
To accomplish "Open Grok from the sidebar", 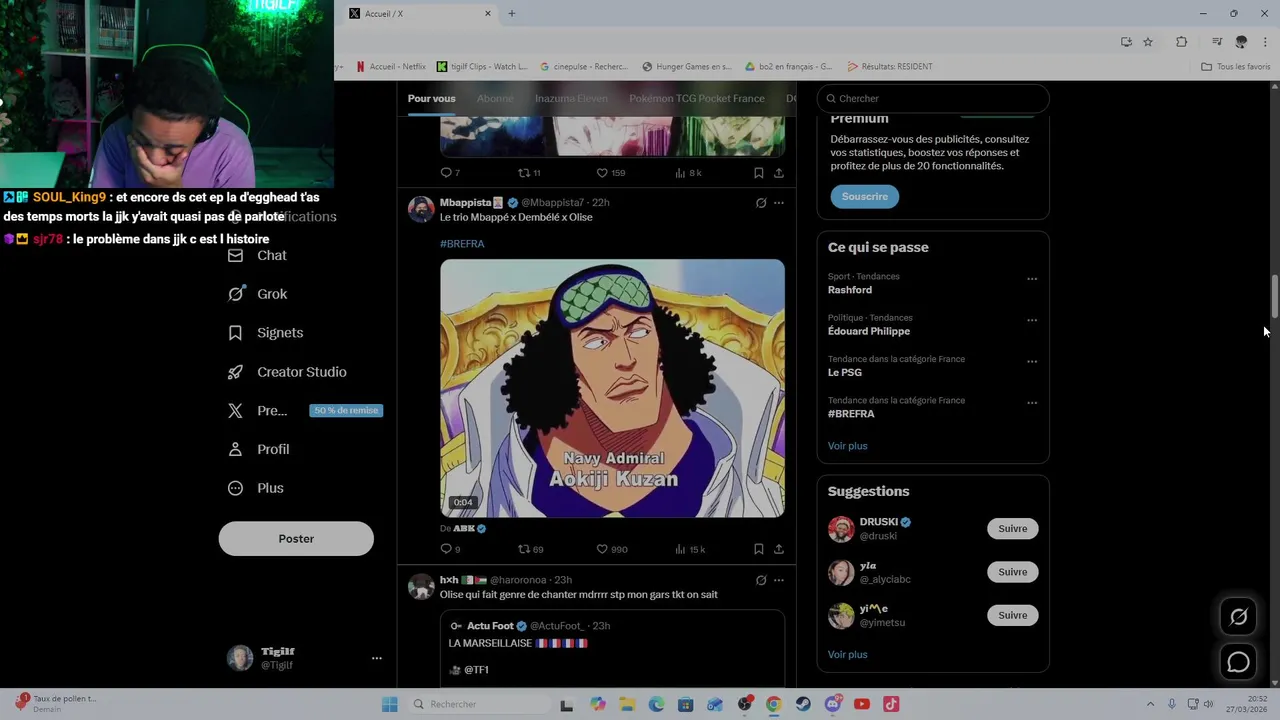I will click(x=257, y=294).
